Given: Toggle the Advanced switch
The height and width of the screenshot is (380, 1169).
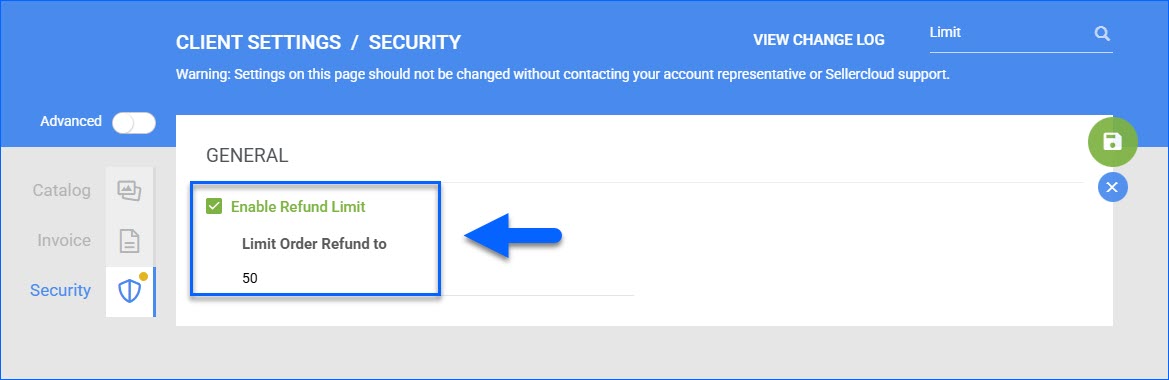Looking at the screenshot, I should [134, 122].
